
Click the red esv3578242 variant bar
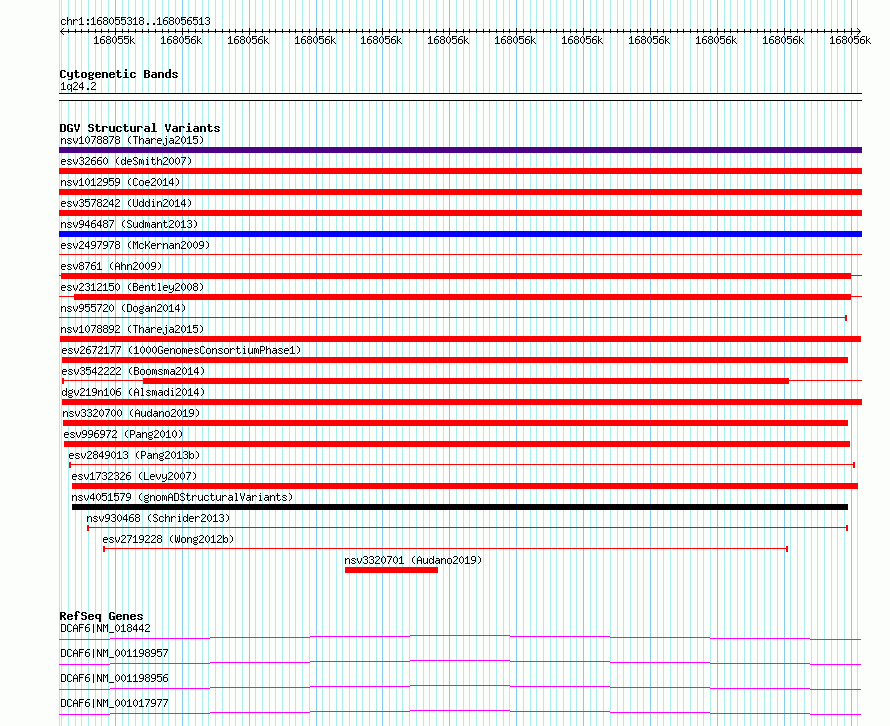point(460,213)
